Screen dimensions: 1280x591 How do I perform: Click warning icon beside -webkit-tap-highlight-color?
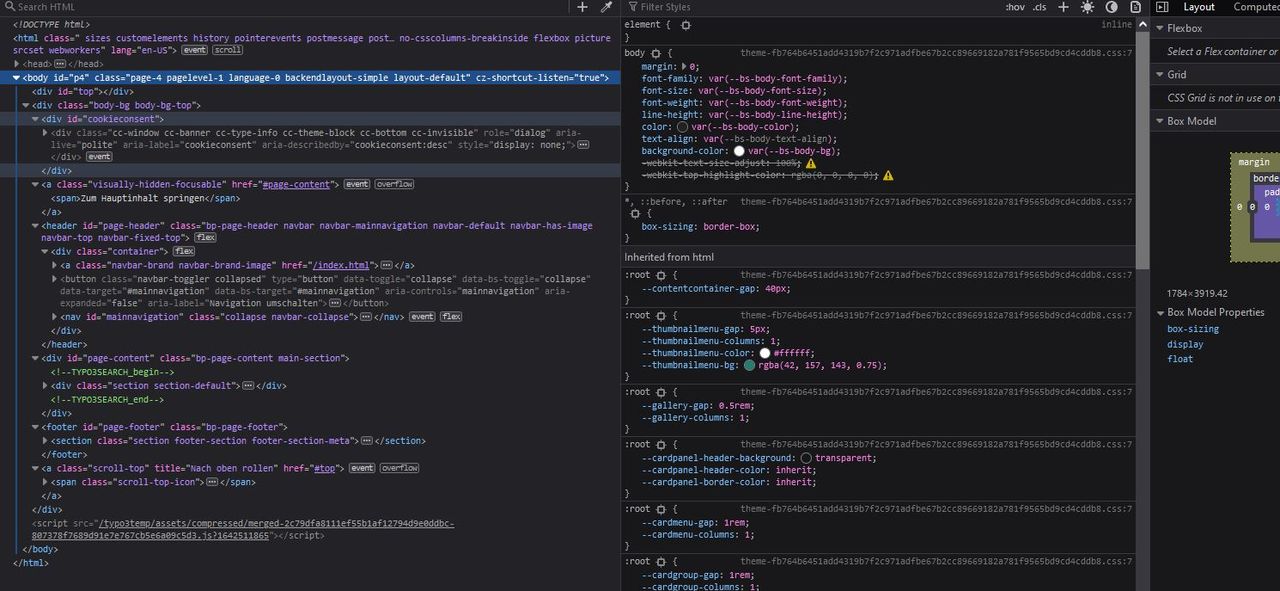[x=888, y=175]
